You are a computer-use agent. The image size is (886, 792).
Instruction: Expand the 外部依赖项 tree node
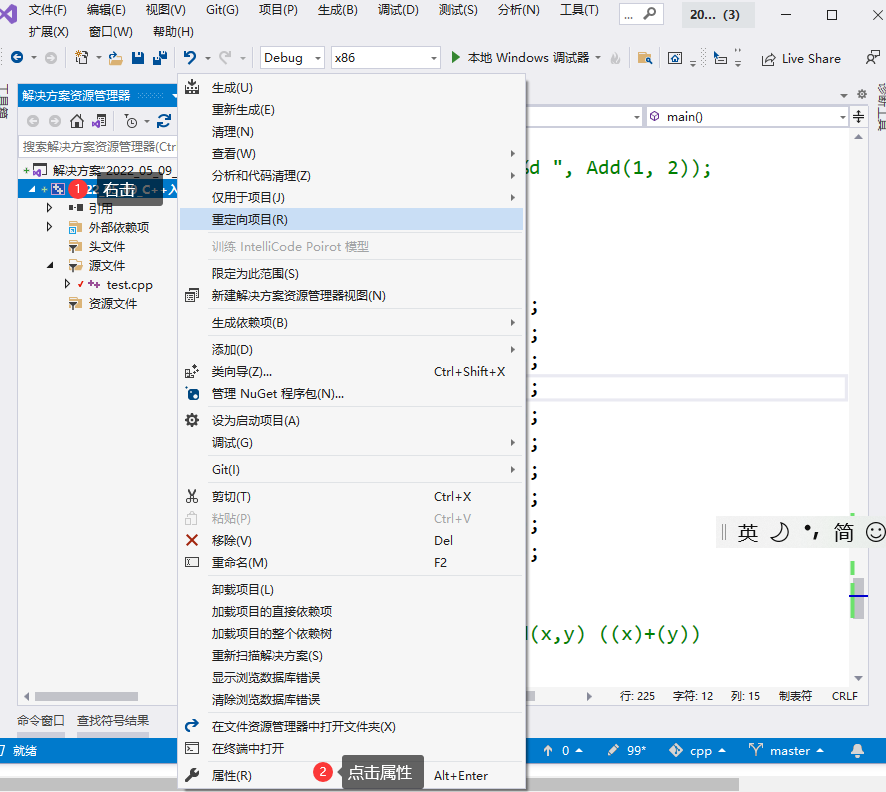[x=49, y=227]
